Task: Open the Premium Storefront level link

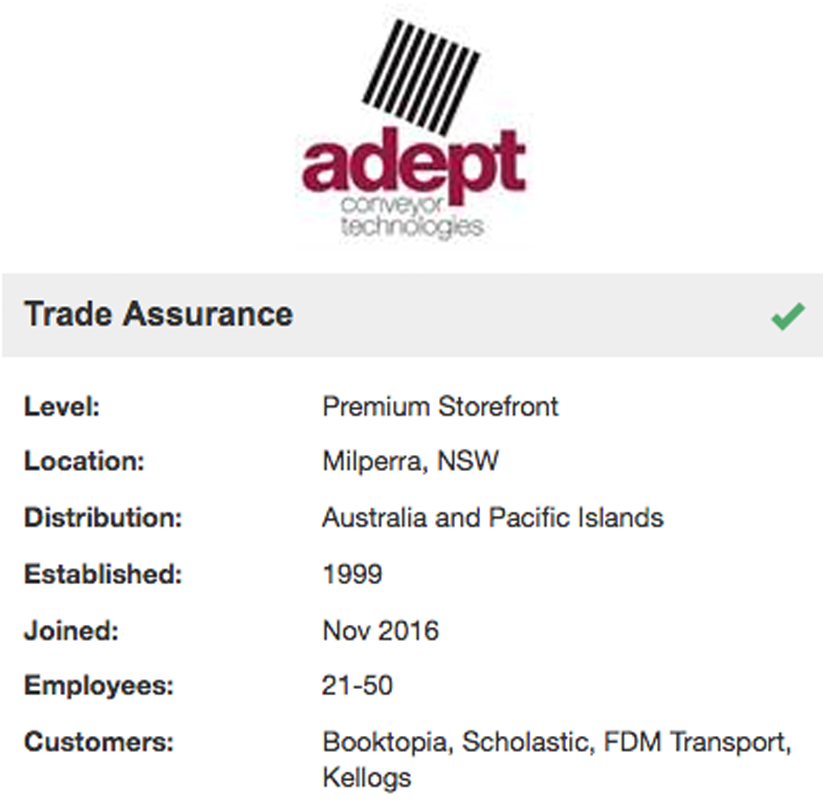Action: (x=440, y=407)
